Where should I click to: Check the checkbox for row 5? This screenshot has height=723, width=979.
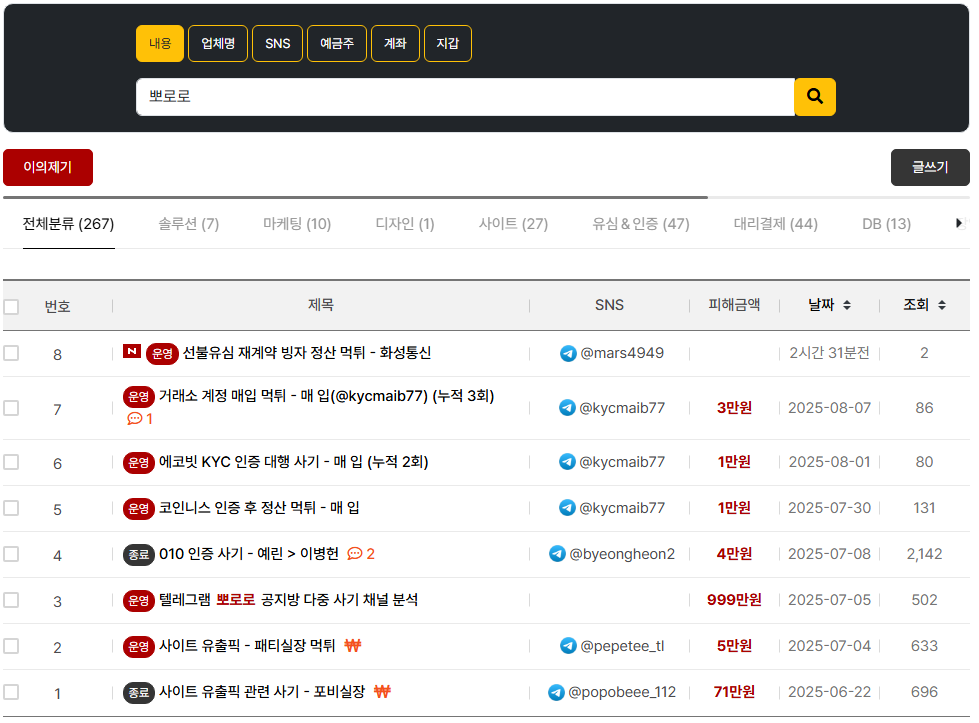coord(11,508)
